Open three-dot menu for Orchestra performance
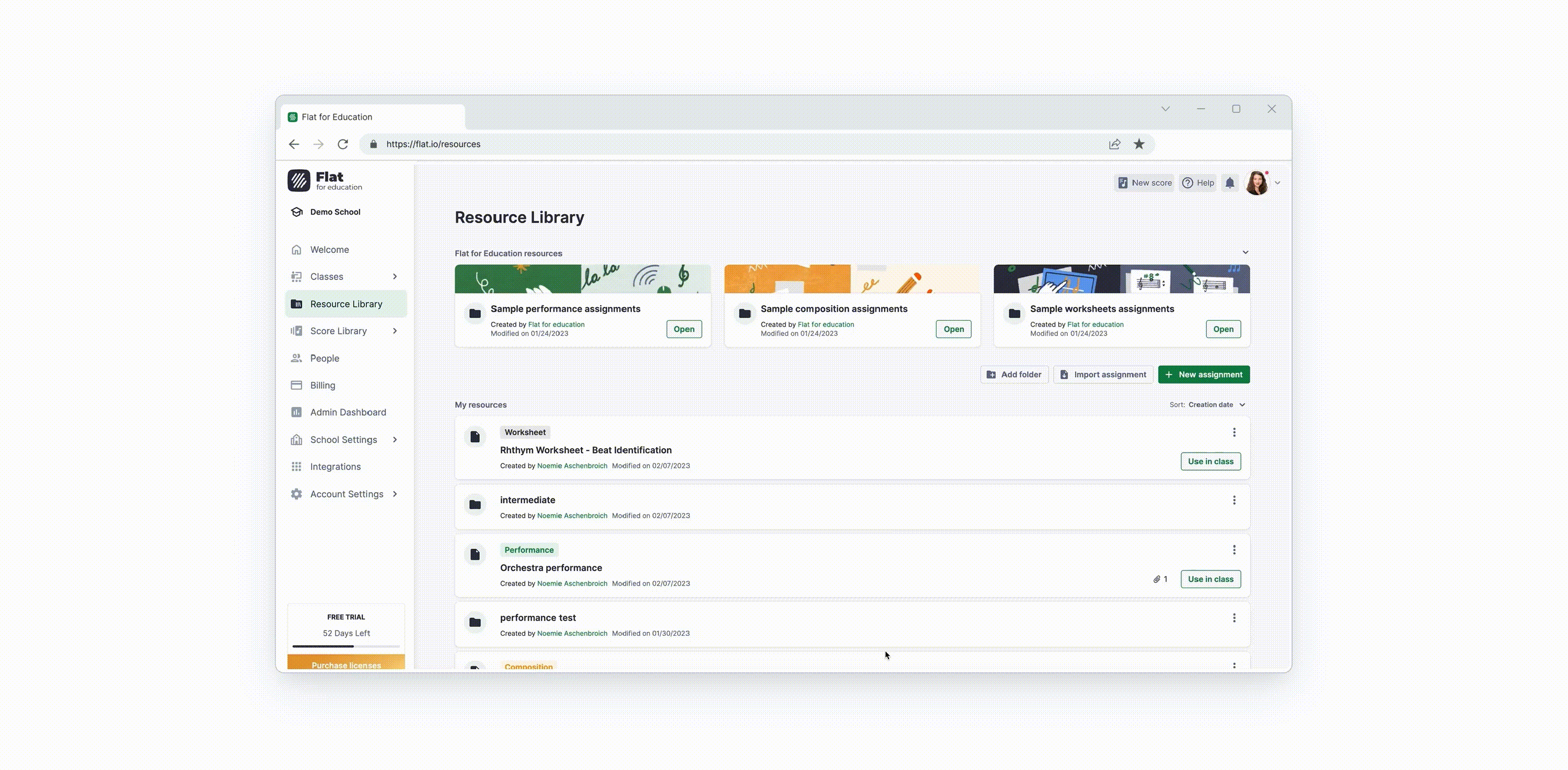The image size is (1568, 770). [x=1234, y=550]
